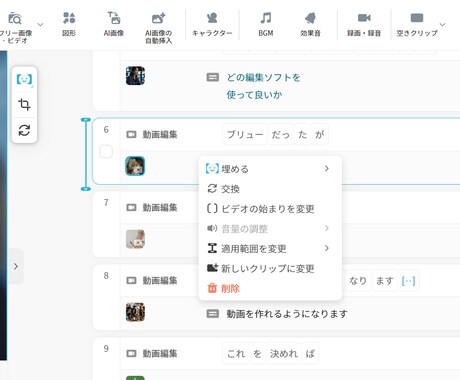
Task: Select the silence marker after ます in scene 8
Action: tap(408, 281)
